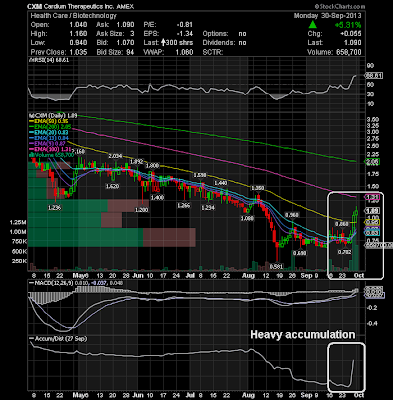Click the 0.581 August low label
Image resolution: width=393 pixels, height=400 pixels.
[x=276, y=266]
